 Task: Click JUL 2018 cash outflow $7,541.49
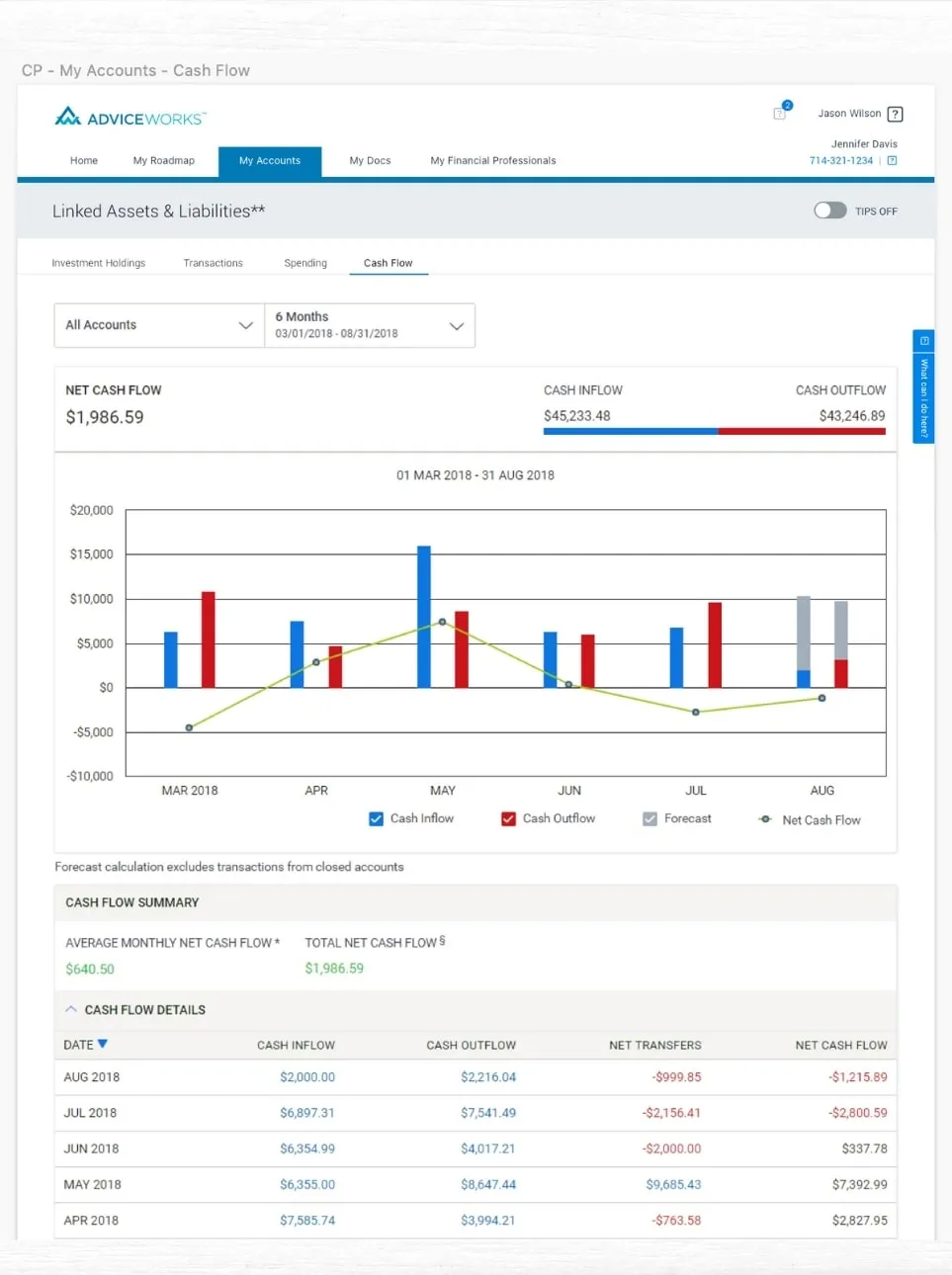point(488,1113)
